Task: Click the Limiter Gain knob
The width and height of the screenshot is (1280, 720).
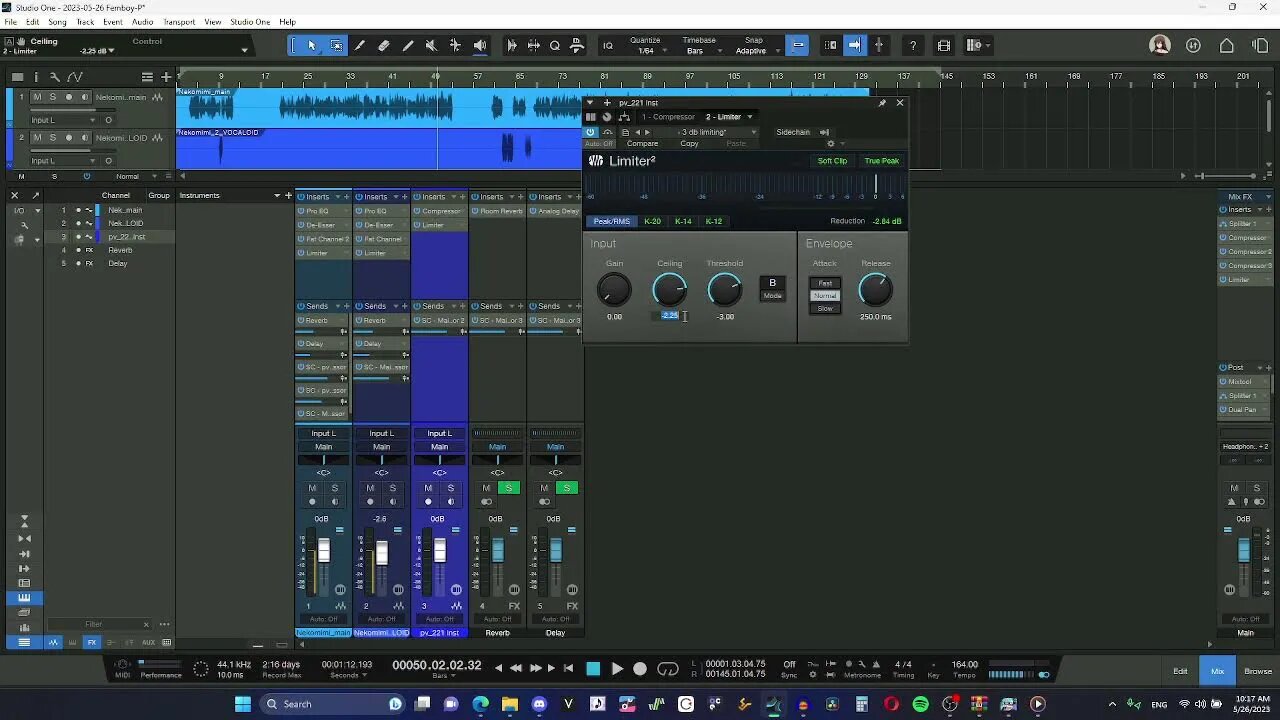Action: click(614, 290)
